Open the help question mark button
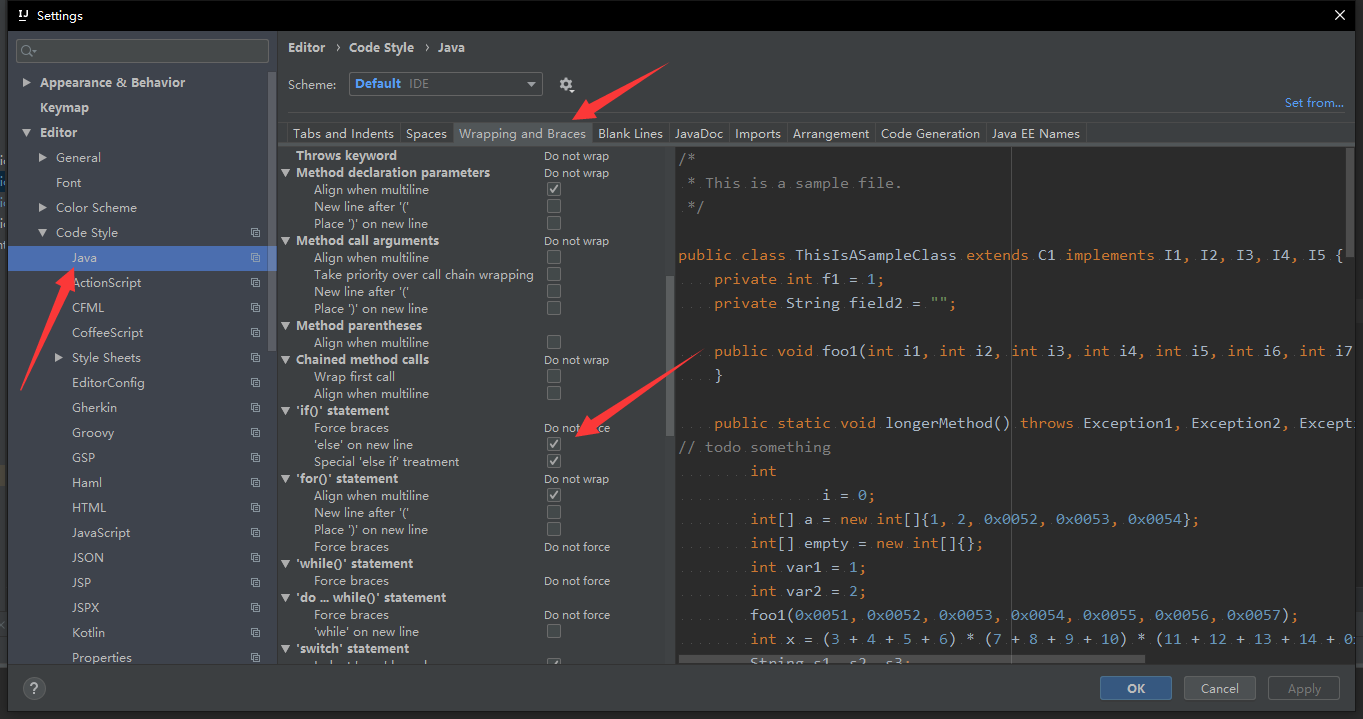Viewport: 1363px width, 719px height. (x=34, y=688)
